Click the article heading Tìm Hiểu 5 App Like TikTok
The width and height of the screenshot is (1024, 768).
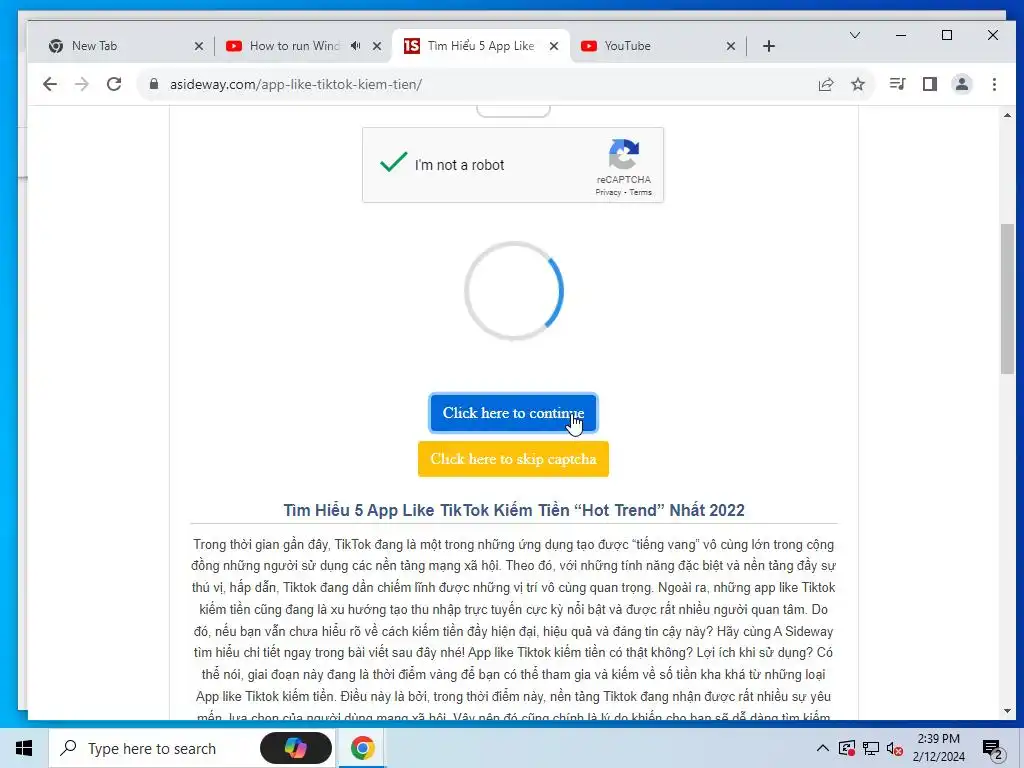(514, 510)
